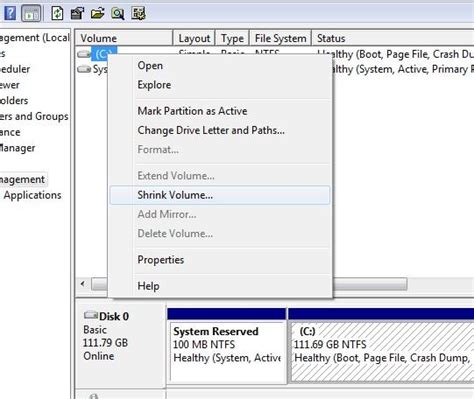
Task: Select Shrink Volume in context menu
Action: (220, 195)
